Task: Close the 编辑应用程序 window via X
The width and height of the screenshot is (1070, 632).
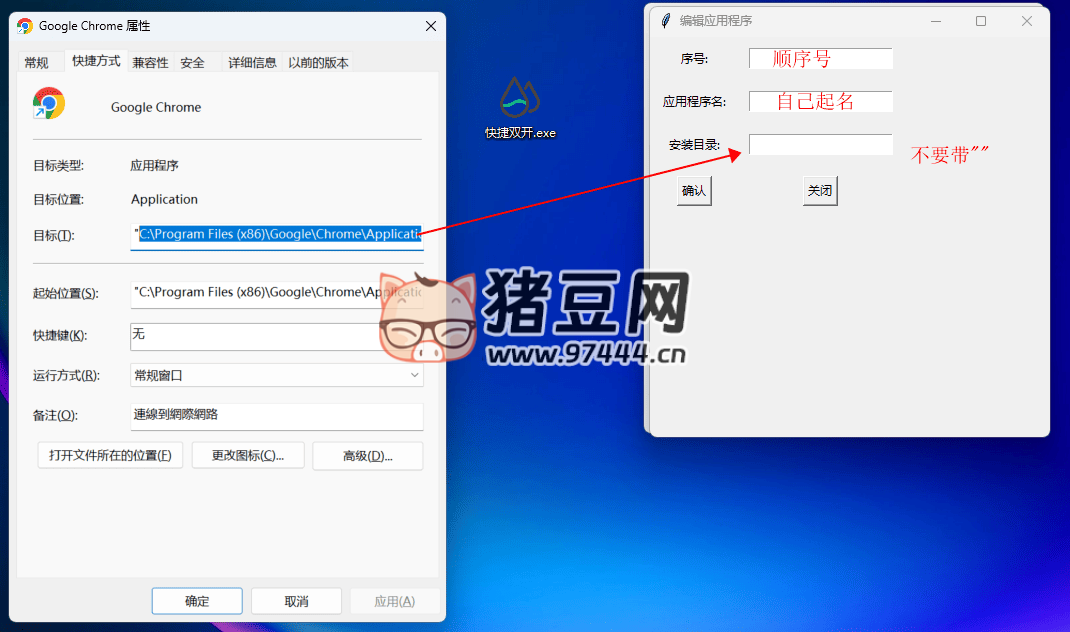Action: pos(1026,21)
